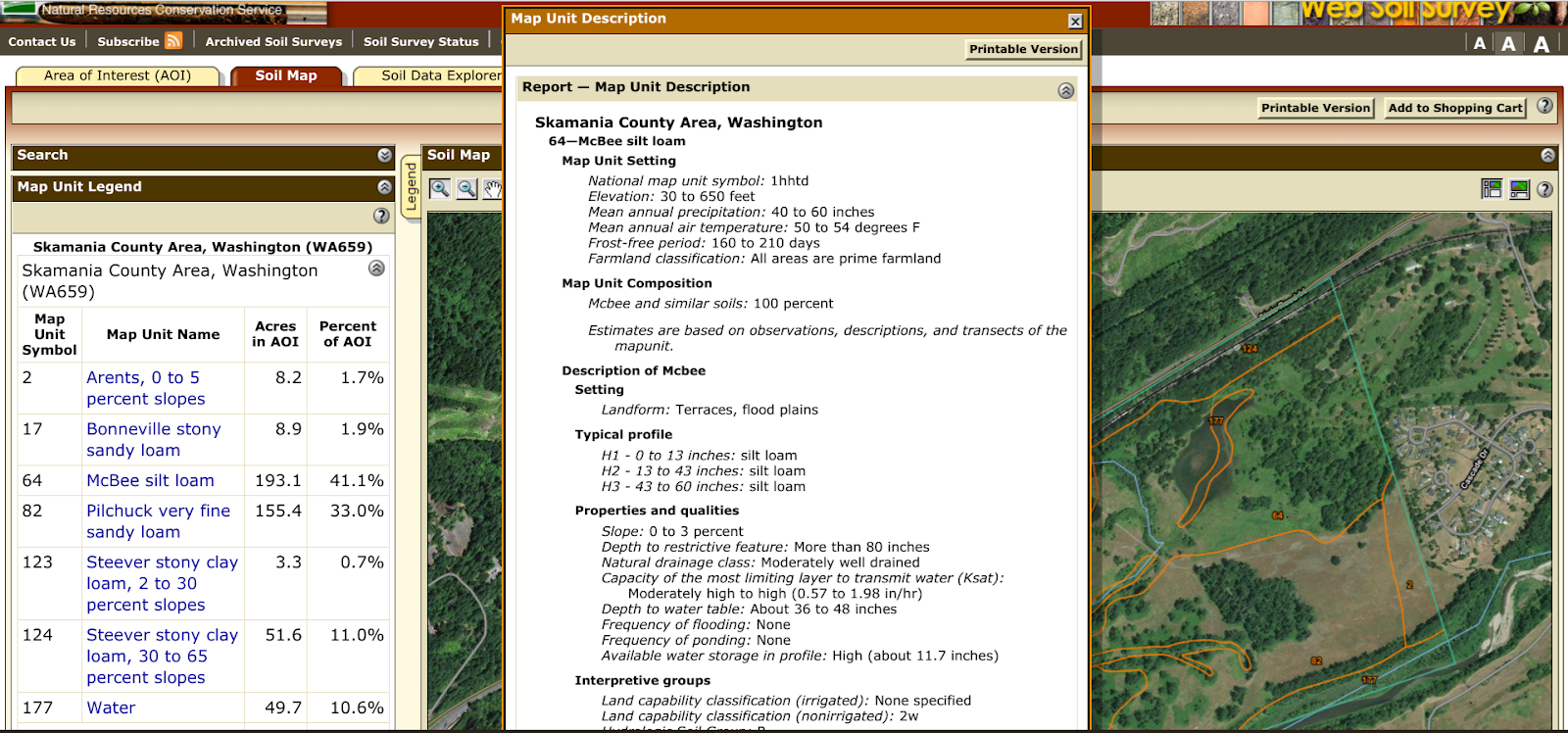Viewport: 1568px width, 733px height.
Task: Open McBee silt loam link
Action: (x=150, y=480)
